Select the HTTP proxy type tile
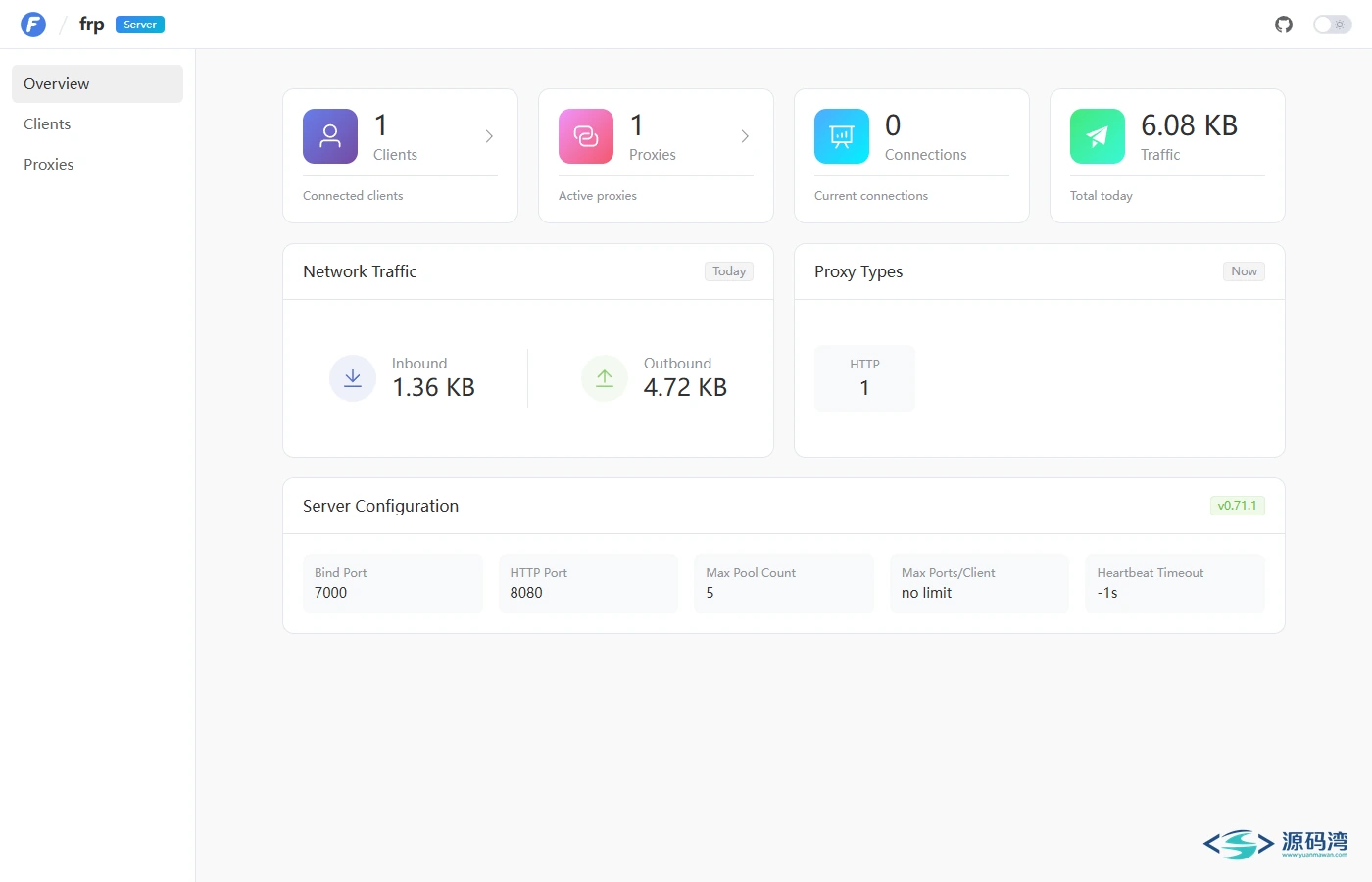 [864, 378]
